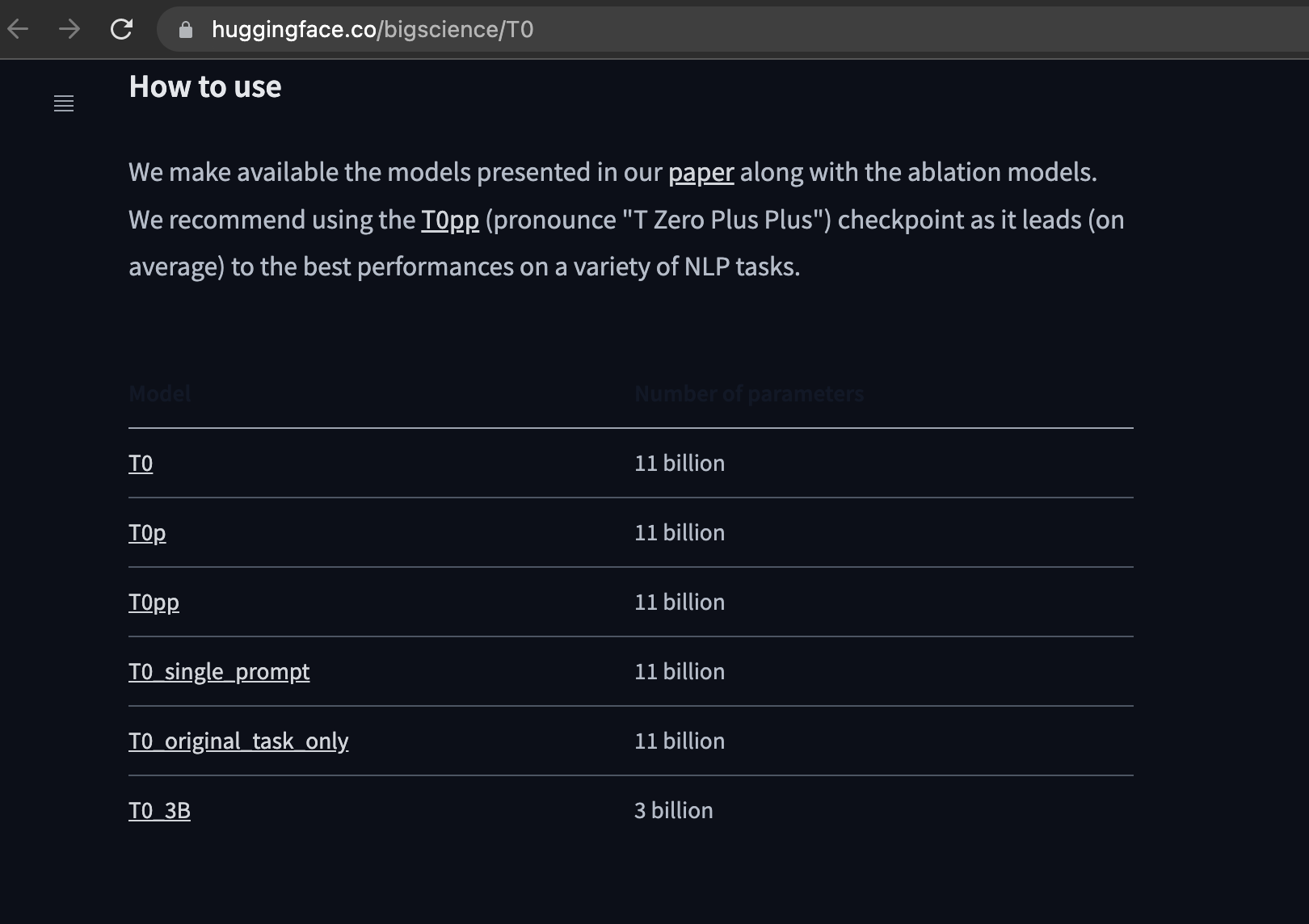
Task: Open the T0 model link in the table
Action: coord(140,463)
